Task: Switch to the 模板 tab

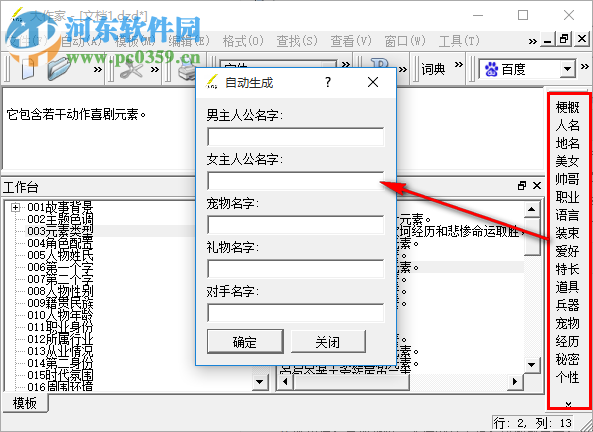Action: (x=25, y=403)
